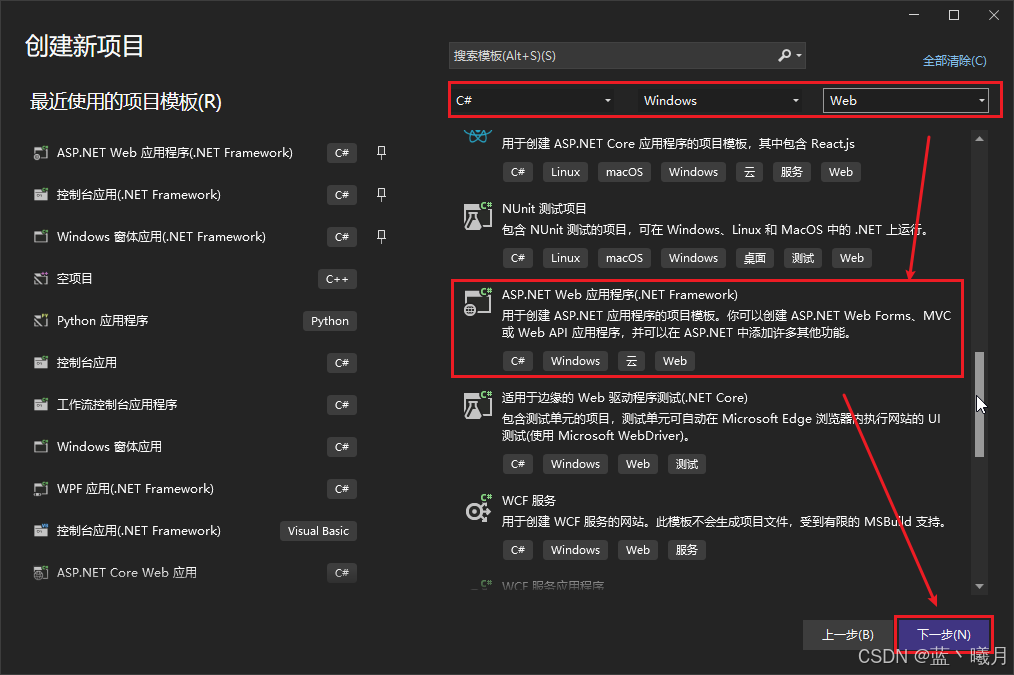Click the 云 tag of ASP.NET Web 应用程序
This screenshot has width=1014, height=675.
point(631,361)
